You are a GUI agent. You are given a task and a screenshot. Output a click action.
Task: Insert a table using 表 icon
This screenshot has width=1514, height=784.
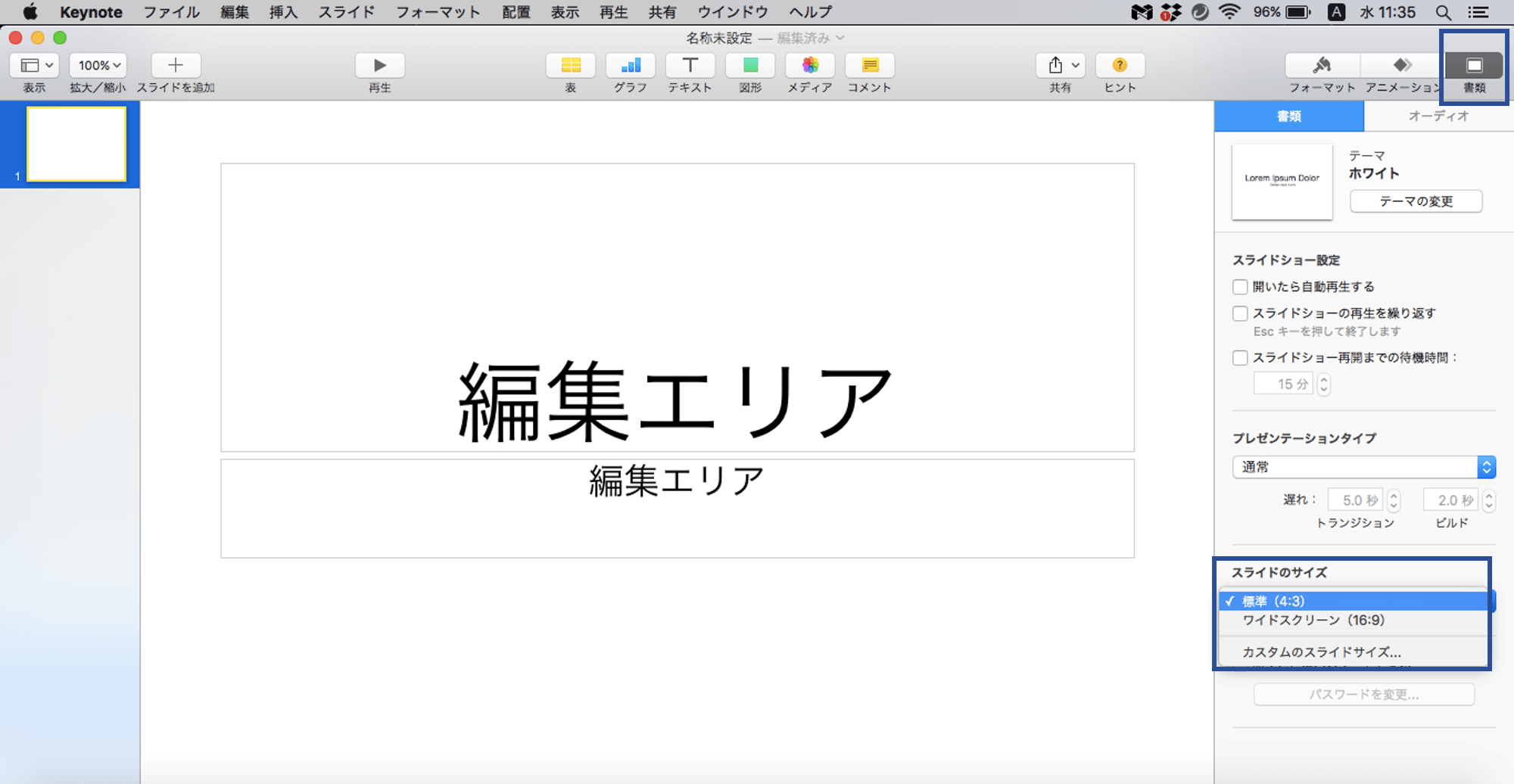coord(571,65)
